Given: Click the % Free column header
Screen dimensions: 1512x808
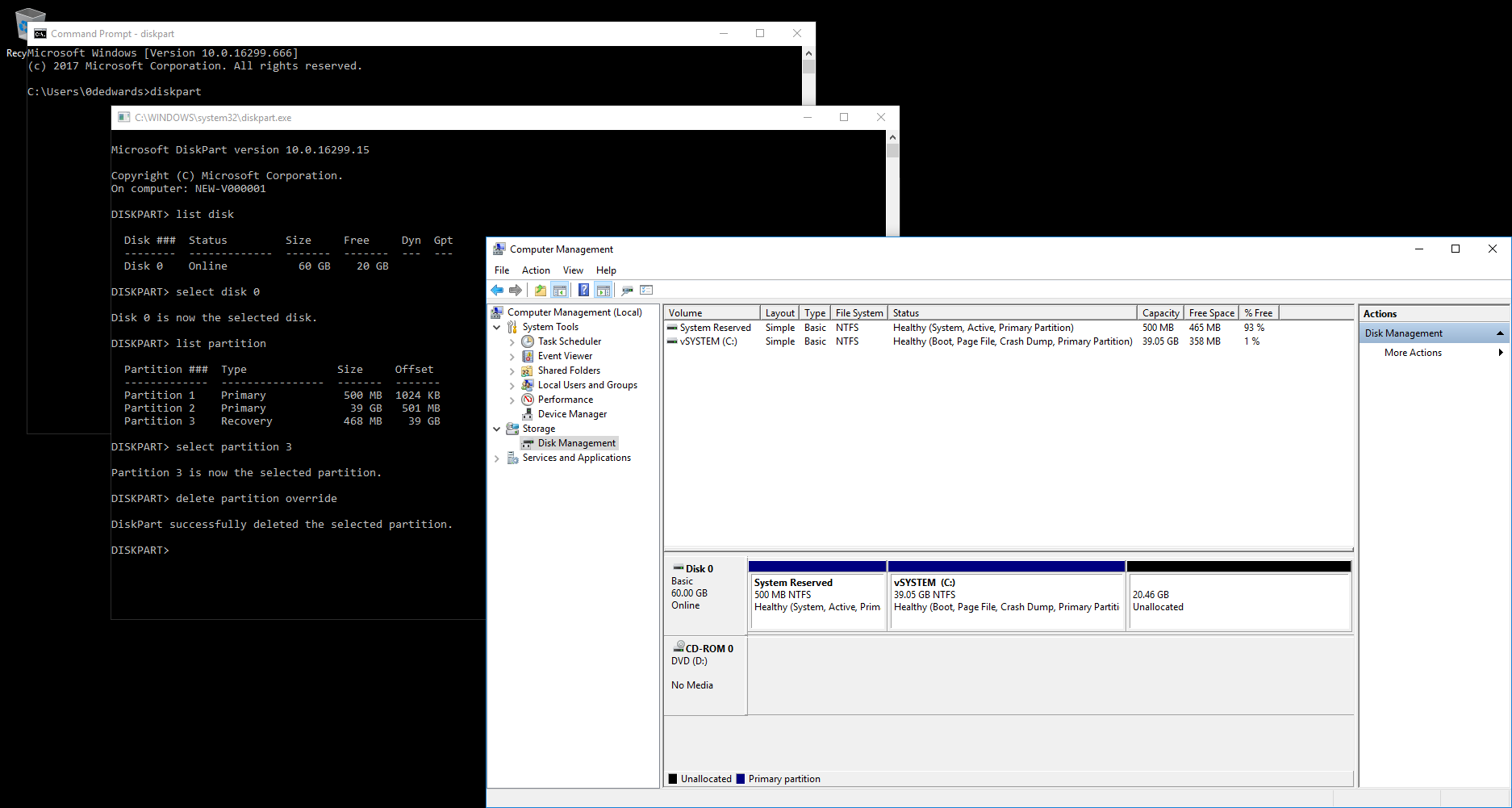Looking at the screenshot, I should tap(1258, 313).
